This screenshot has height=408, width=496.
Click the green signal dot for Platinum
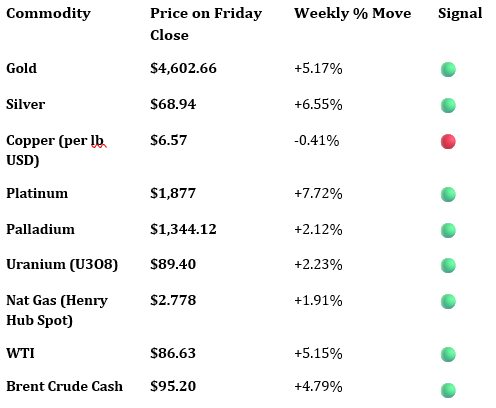[x=448, y=194]
